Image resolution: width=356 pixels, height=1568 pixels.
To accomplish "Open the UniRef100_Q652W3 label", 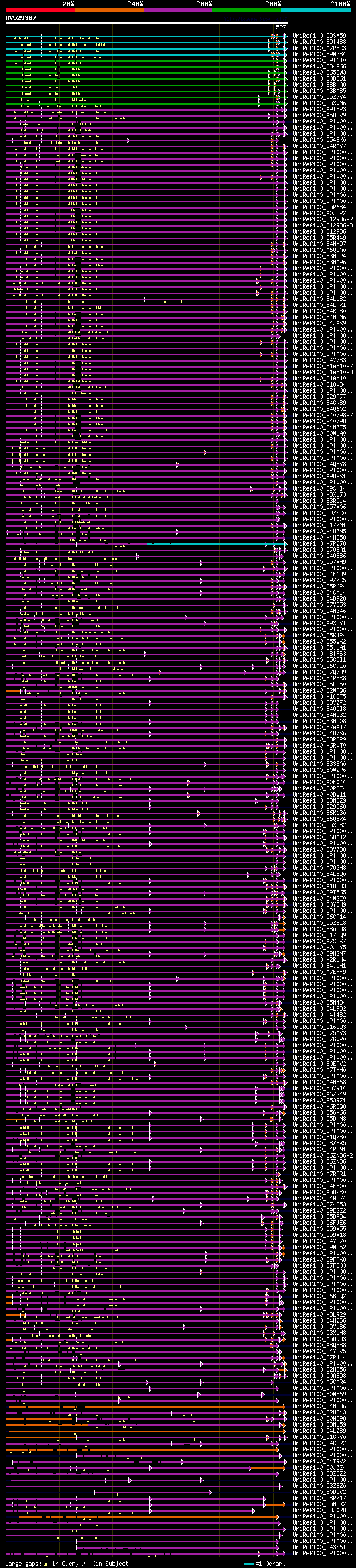I will pyautogui.click(x=319, y=72).
